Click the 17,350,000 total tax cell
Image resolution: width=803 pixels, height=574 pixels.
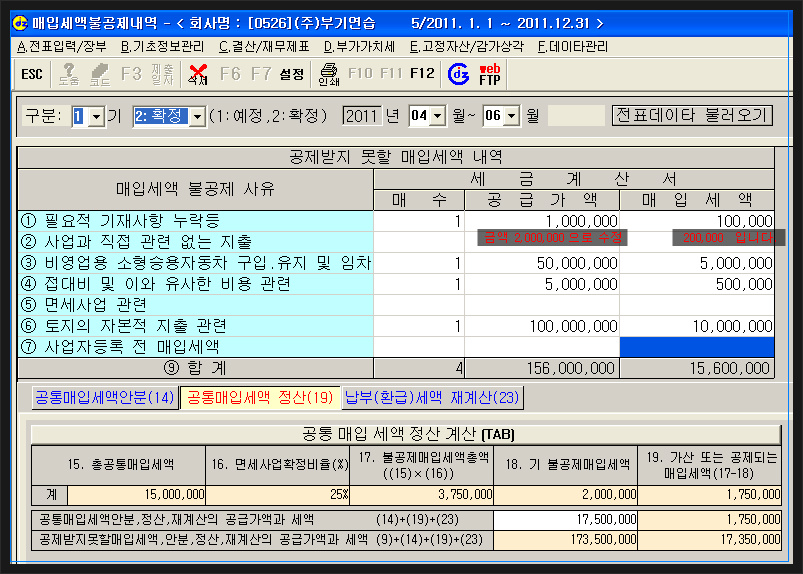pos(709,540)
